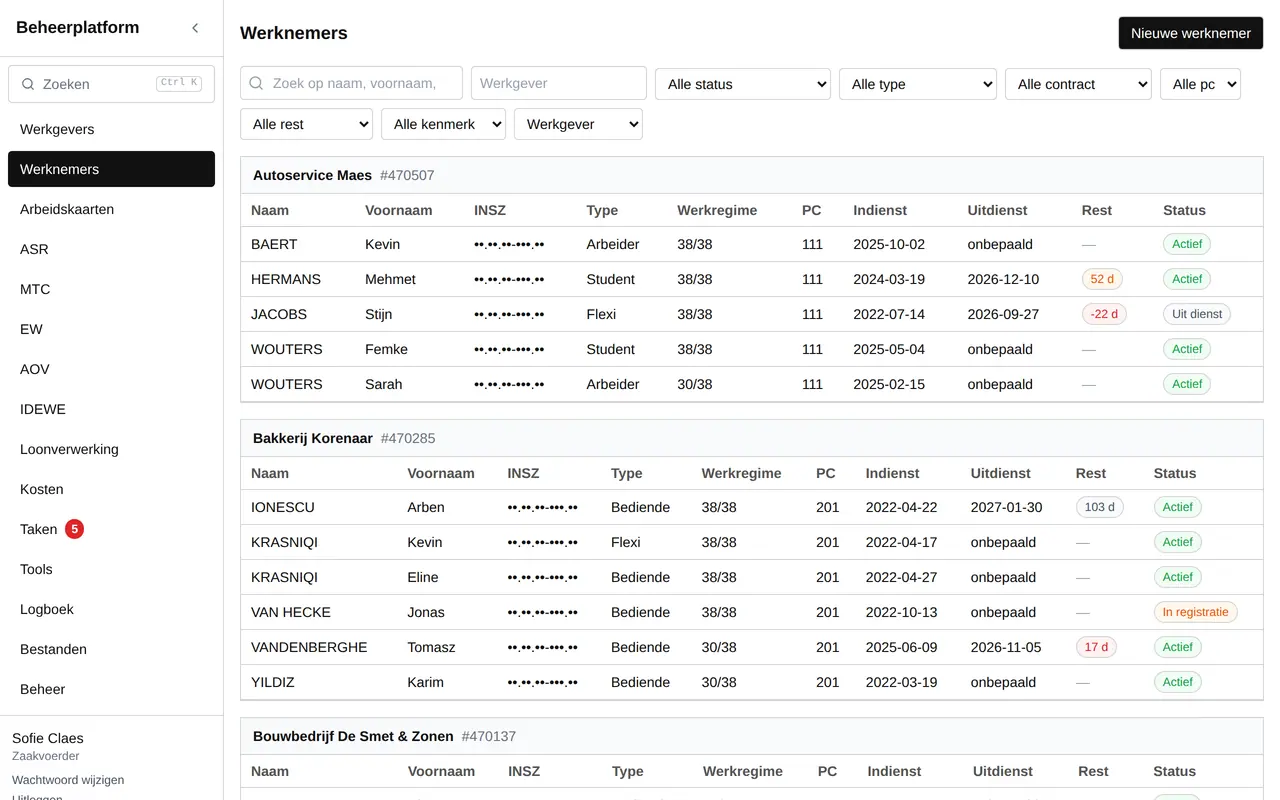Open Logboek in the sidebar

111,609
